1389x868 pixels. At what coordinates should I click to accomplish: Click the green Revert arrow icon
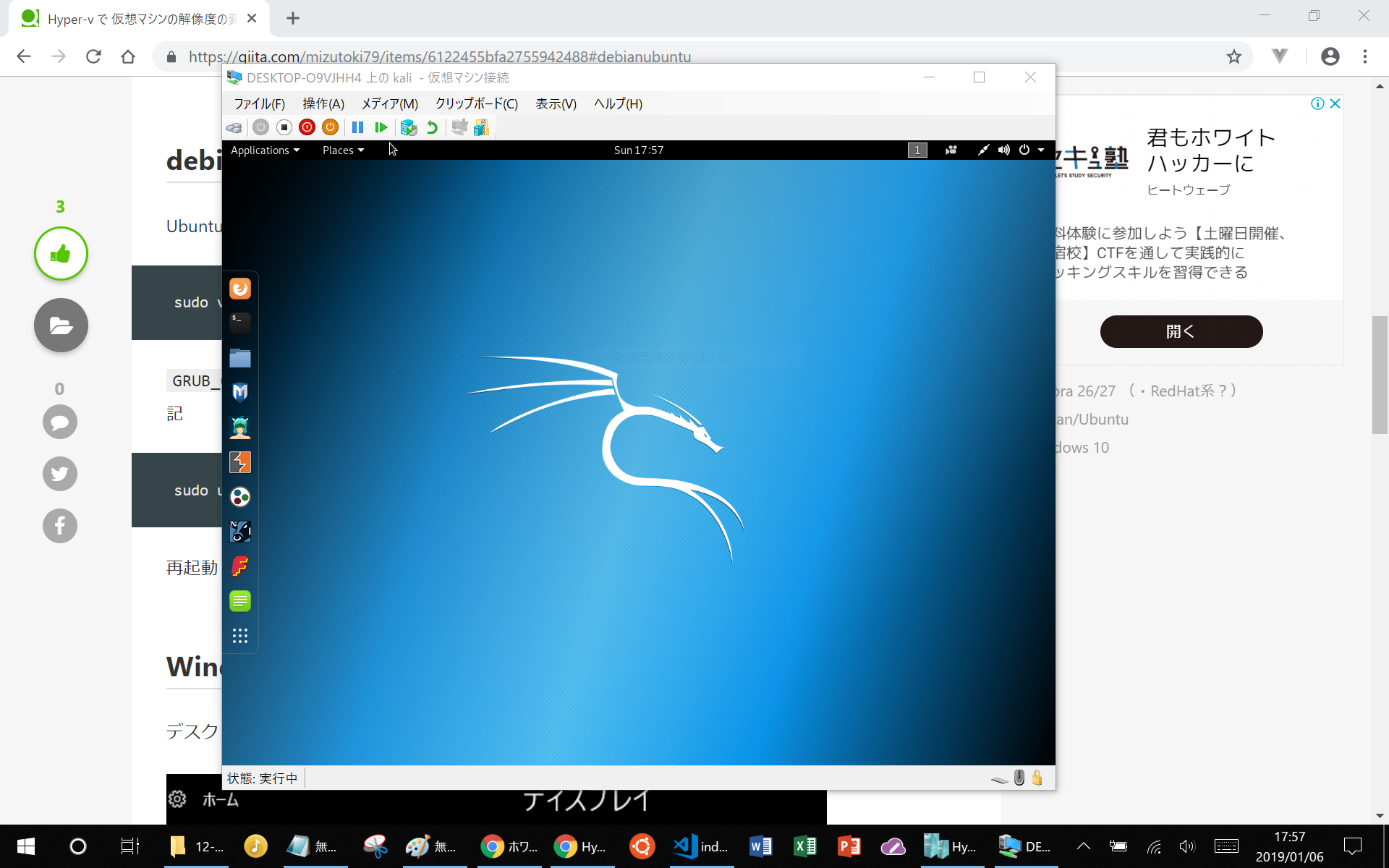(432, 127)
